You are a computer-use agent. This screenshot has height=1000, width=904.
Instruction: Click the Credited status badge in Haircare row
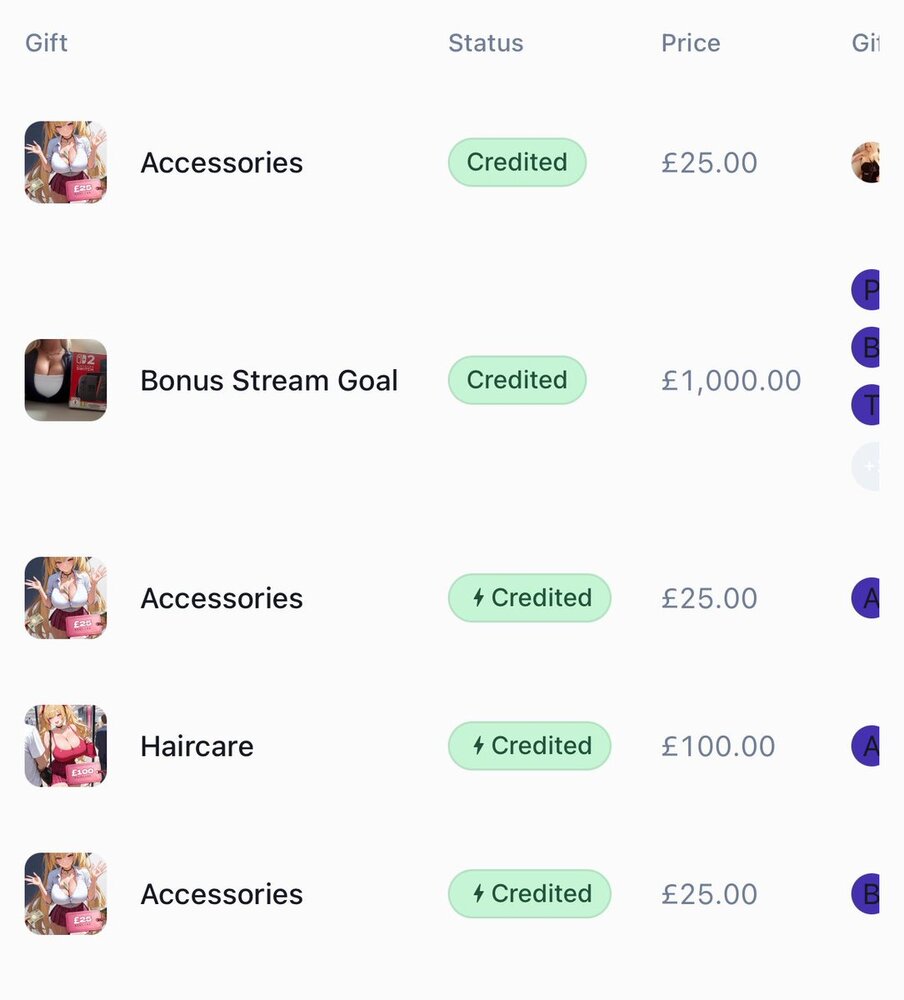[x=529, y=746]
